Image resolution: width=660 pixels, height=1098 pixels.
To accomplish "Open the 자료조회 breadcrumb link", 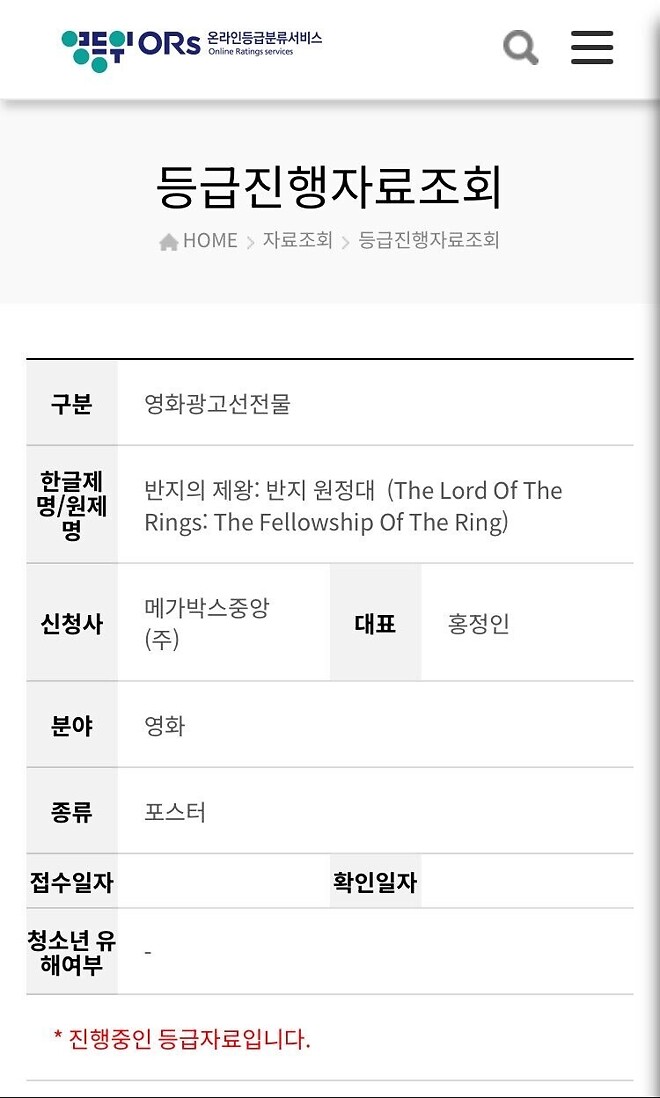I will (x=297, y=241).
